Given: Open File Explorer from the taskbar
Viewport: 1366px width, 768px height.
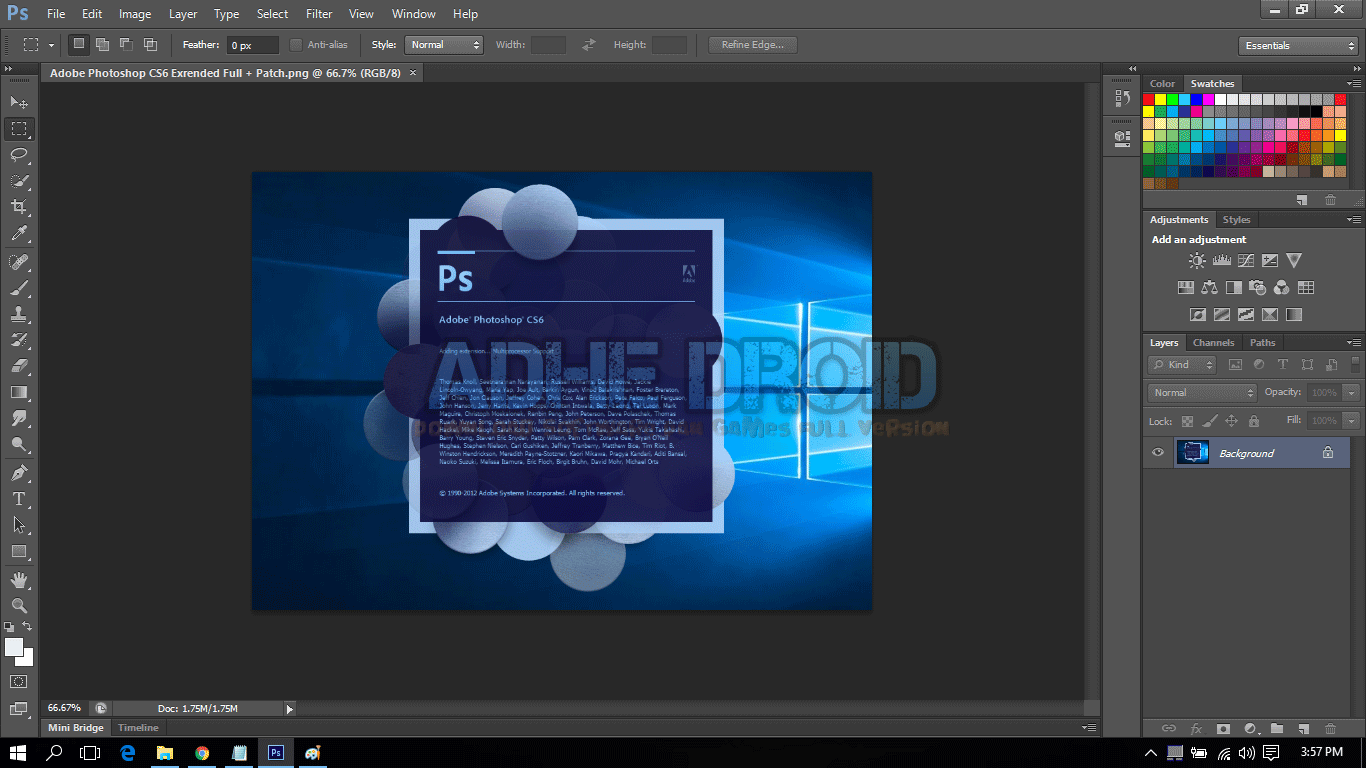Looking at the screenshot, I should click(x=165, y=752).
